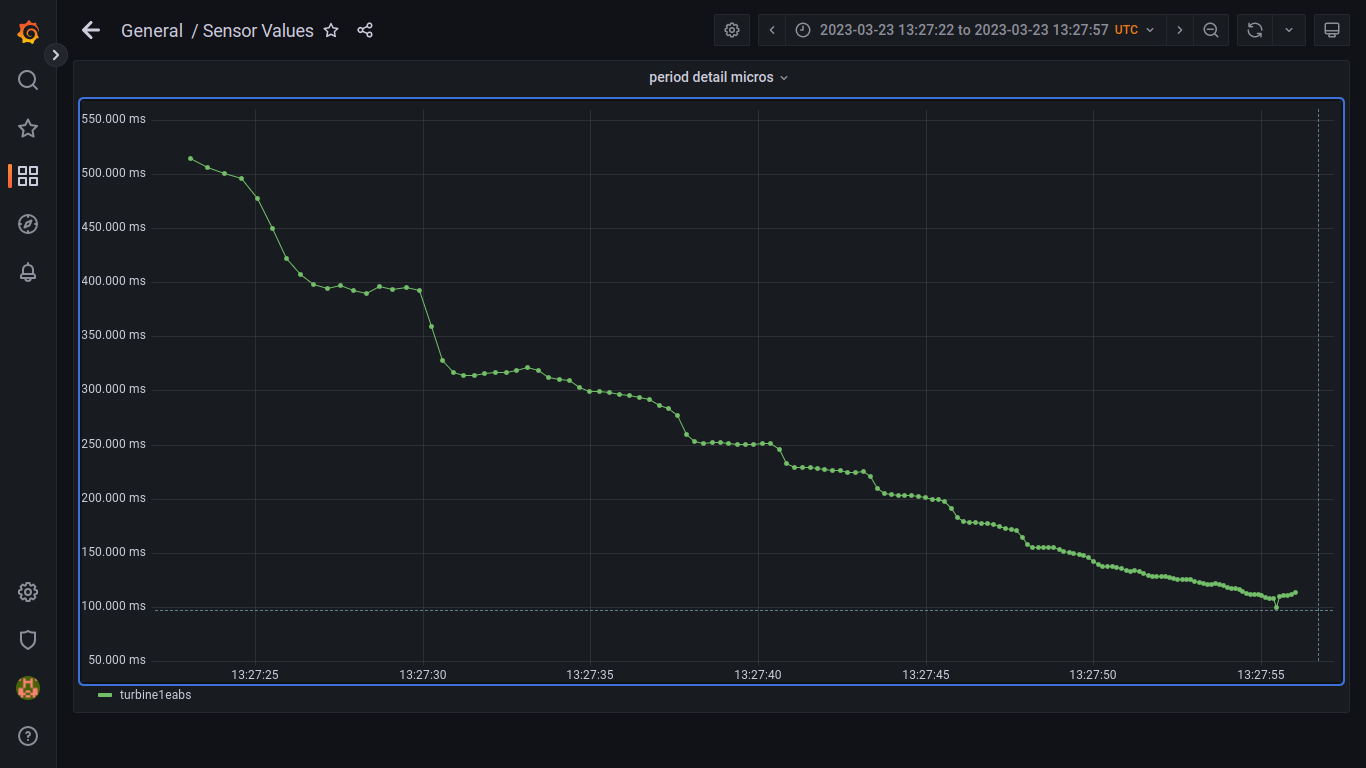Screen dimensions: 1366x768
Task: Cycle the view mode monitor icon
Action: pyautogui.click(x=1332, y=30)
